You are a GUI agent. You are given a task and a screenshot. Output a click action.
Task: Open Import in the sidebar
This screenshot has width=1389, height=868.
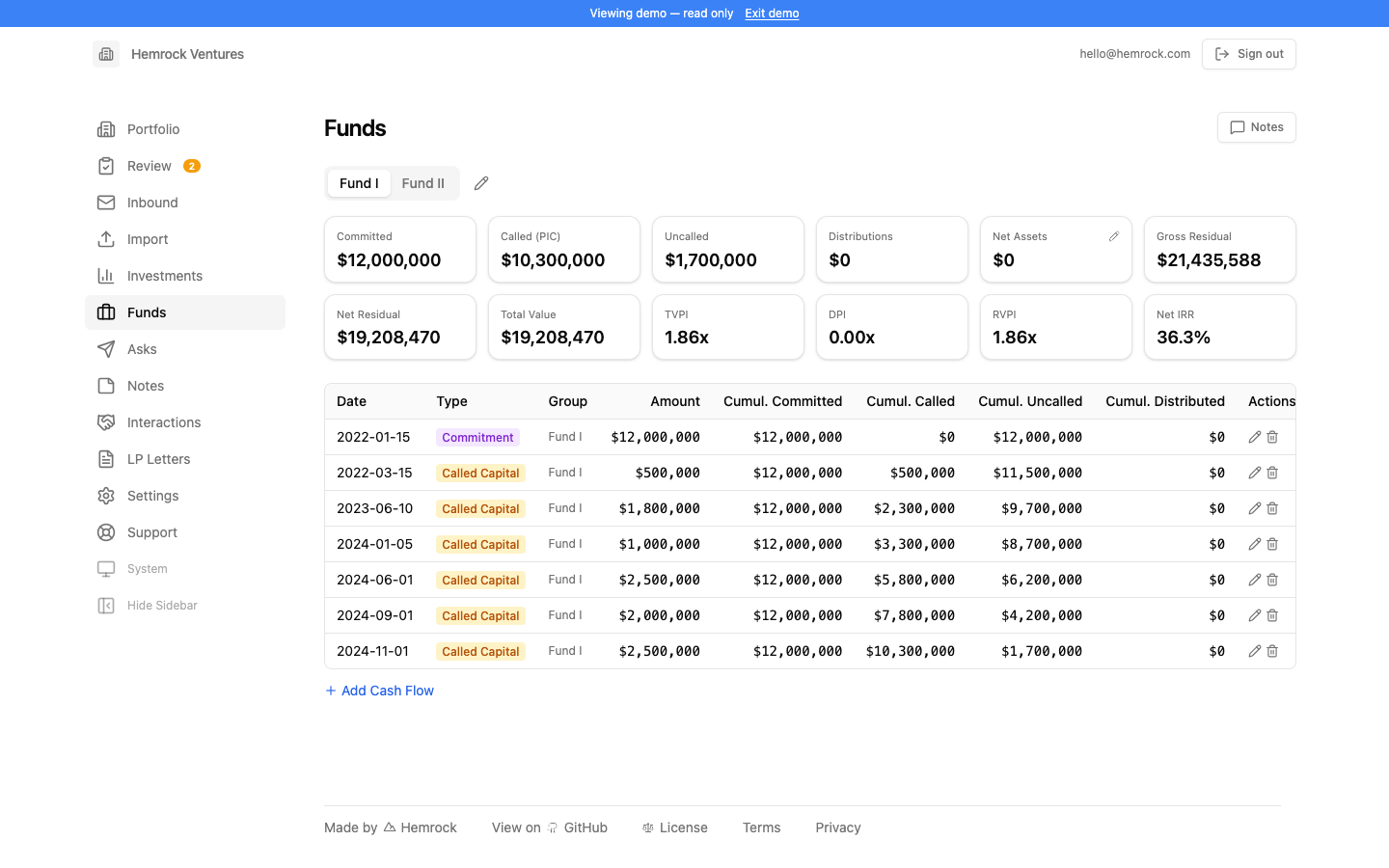[x=185, y=239]
